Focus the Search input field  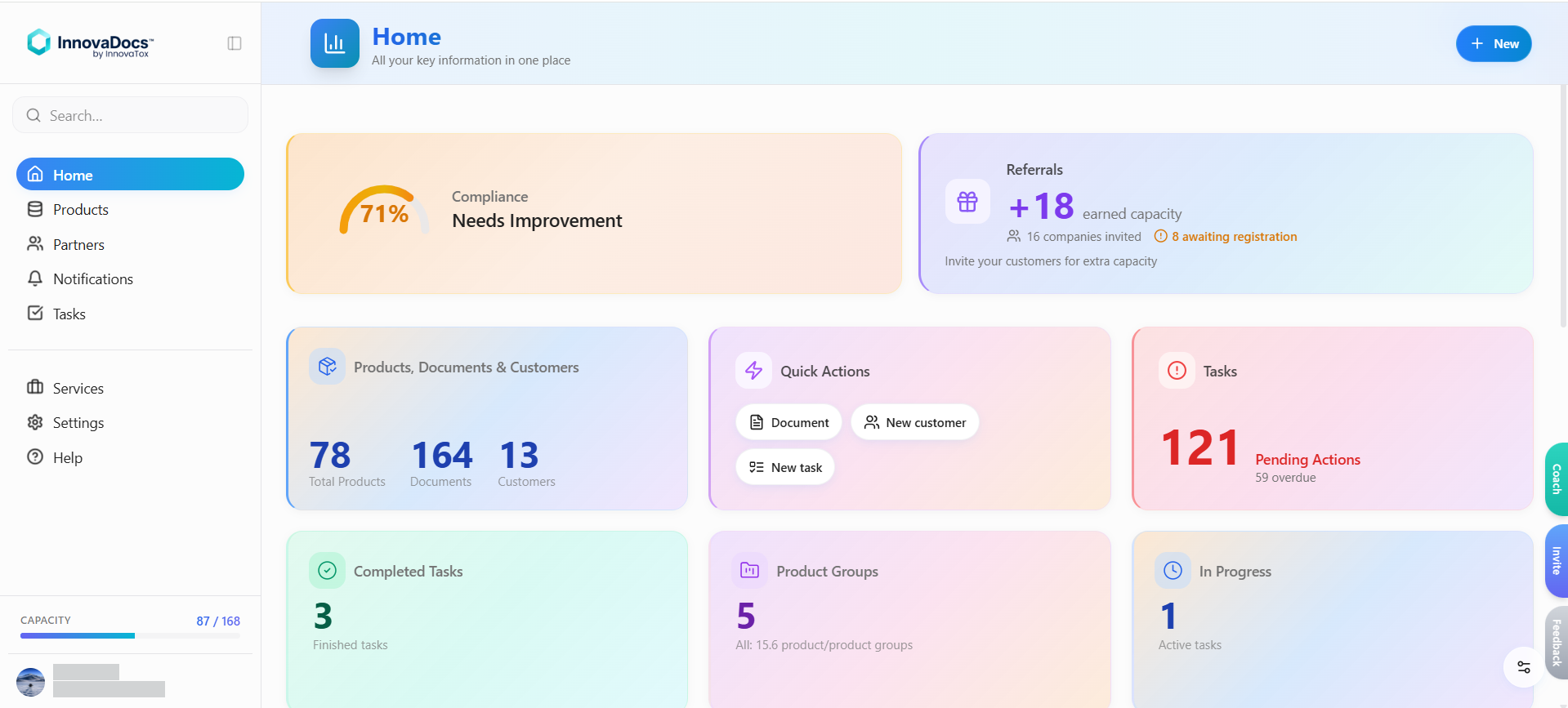pos(130,115)
